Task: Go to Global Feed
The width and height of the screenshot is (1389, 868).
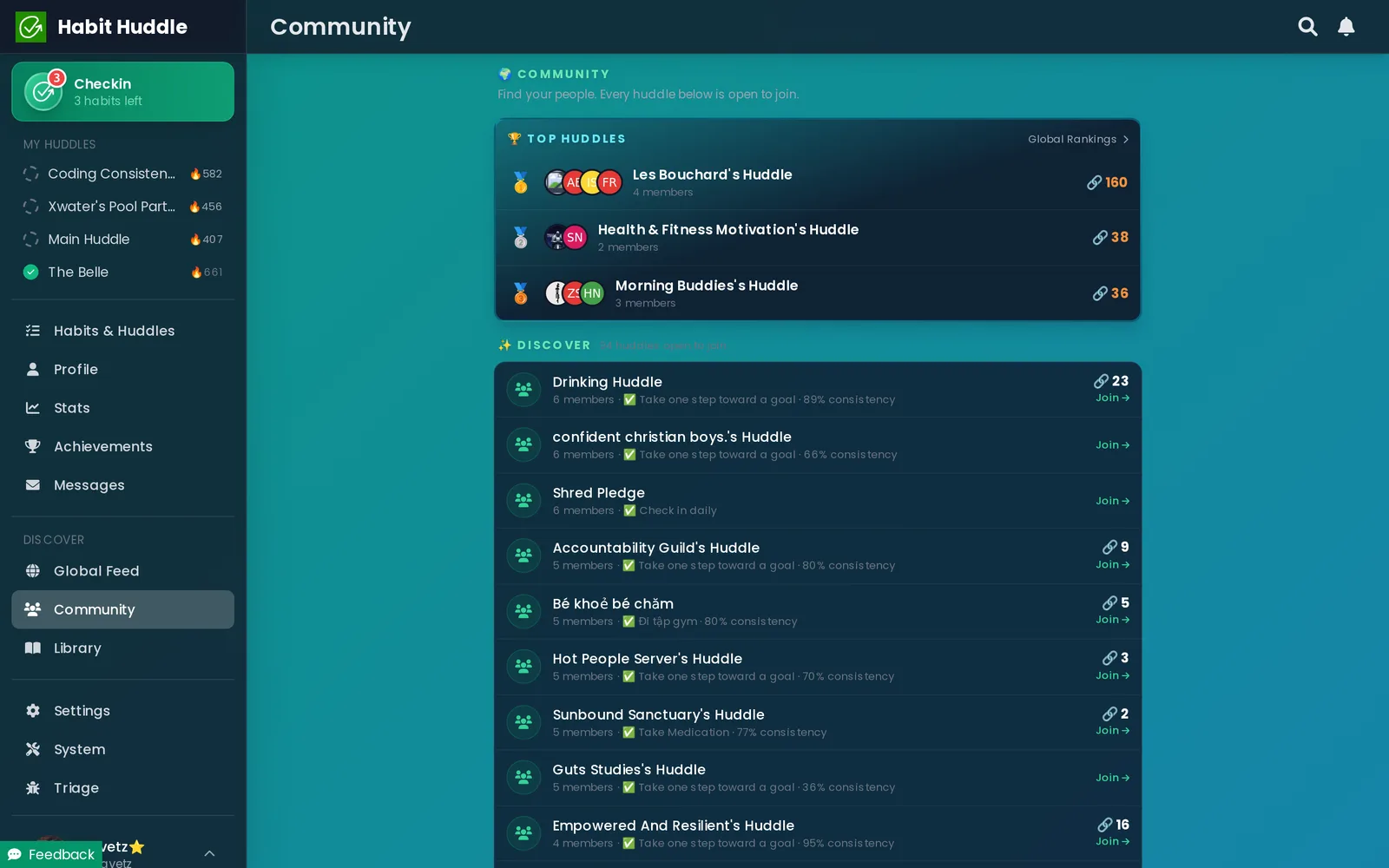Action: coord(122,570)
